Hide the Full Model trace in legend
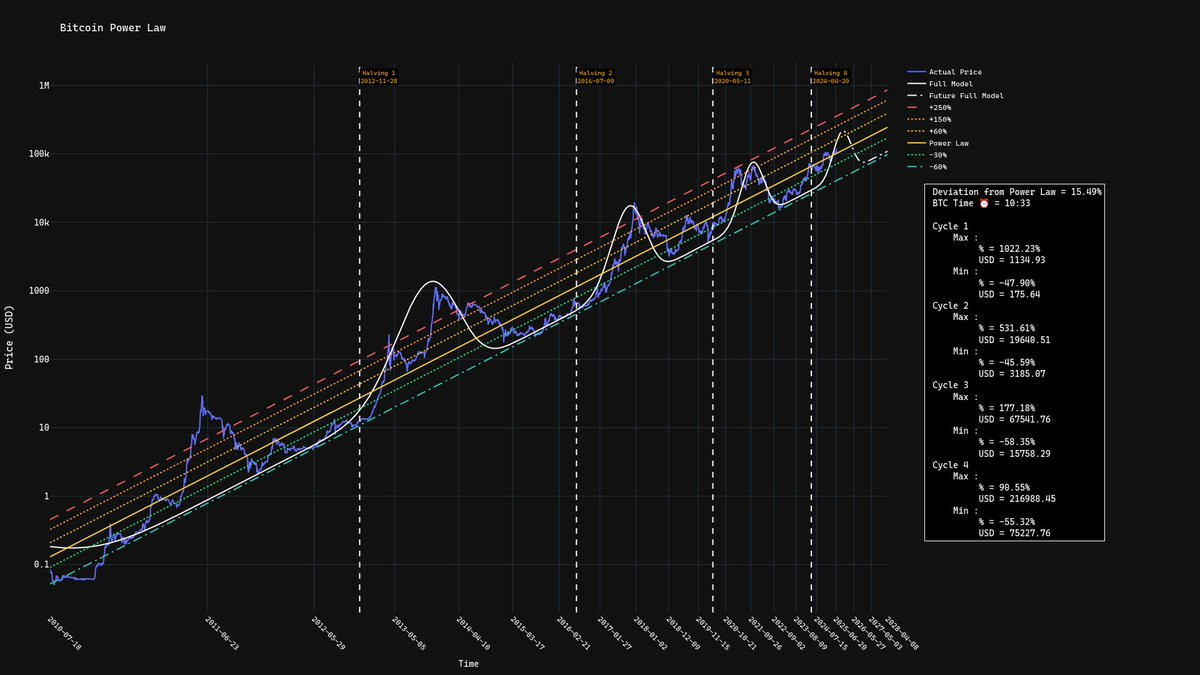The image size is (1200, 675). (940, 84)
